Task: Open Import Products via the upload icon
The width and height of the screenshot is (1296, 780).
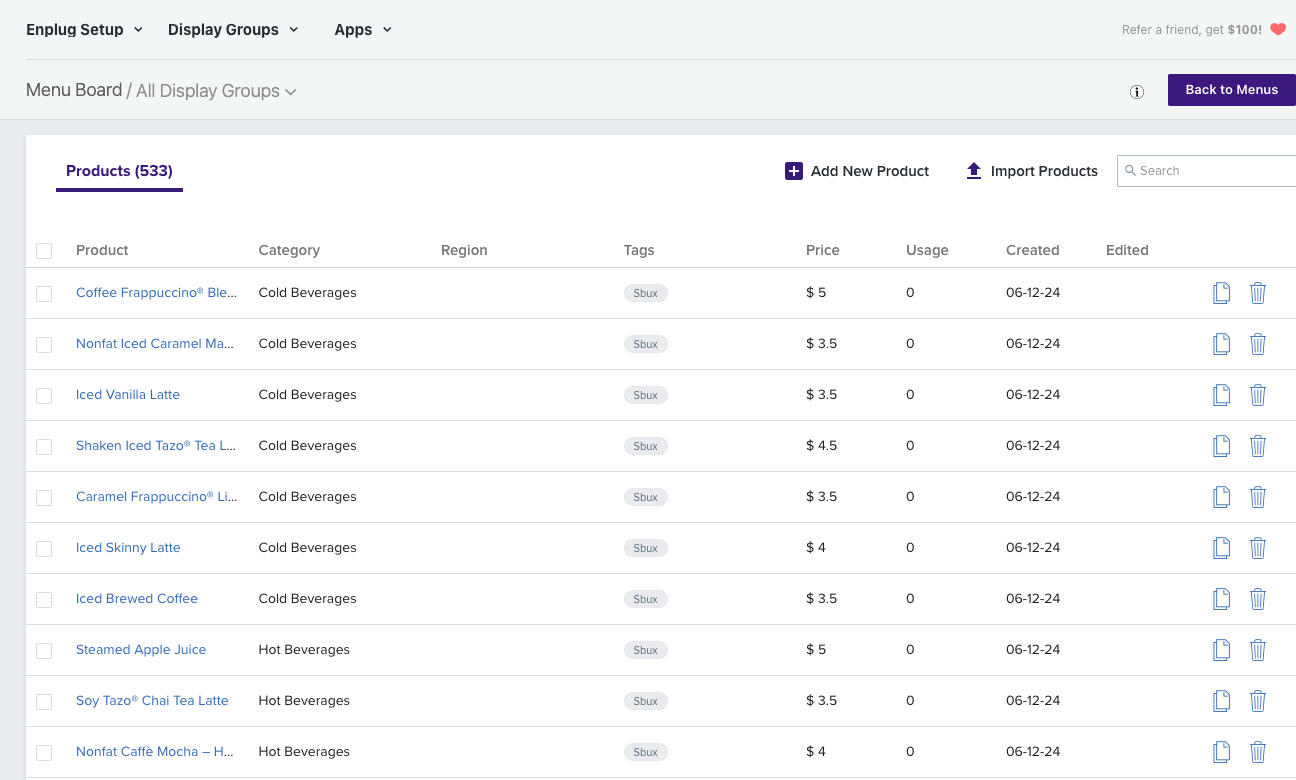Action: (x=973, y=170)
